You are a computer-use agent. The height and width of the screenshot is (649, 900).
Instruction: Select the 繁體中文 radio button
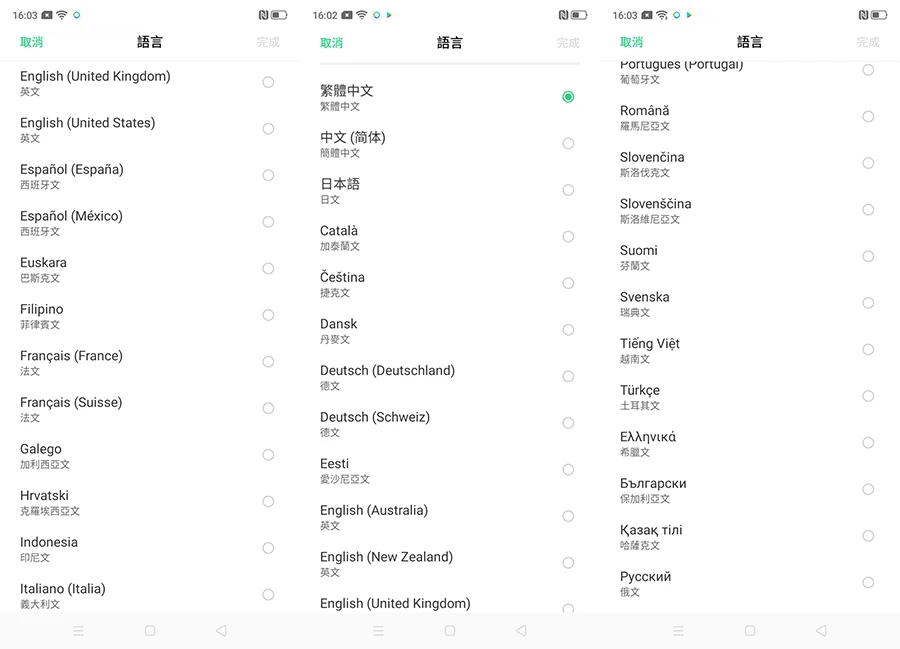coord(568,97)
